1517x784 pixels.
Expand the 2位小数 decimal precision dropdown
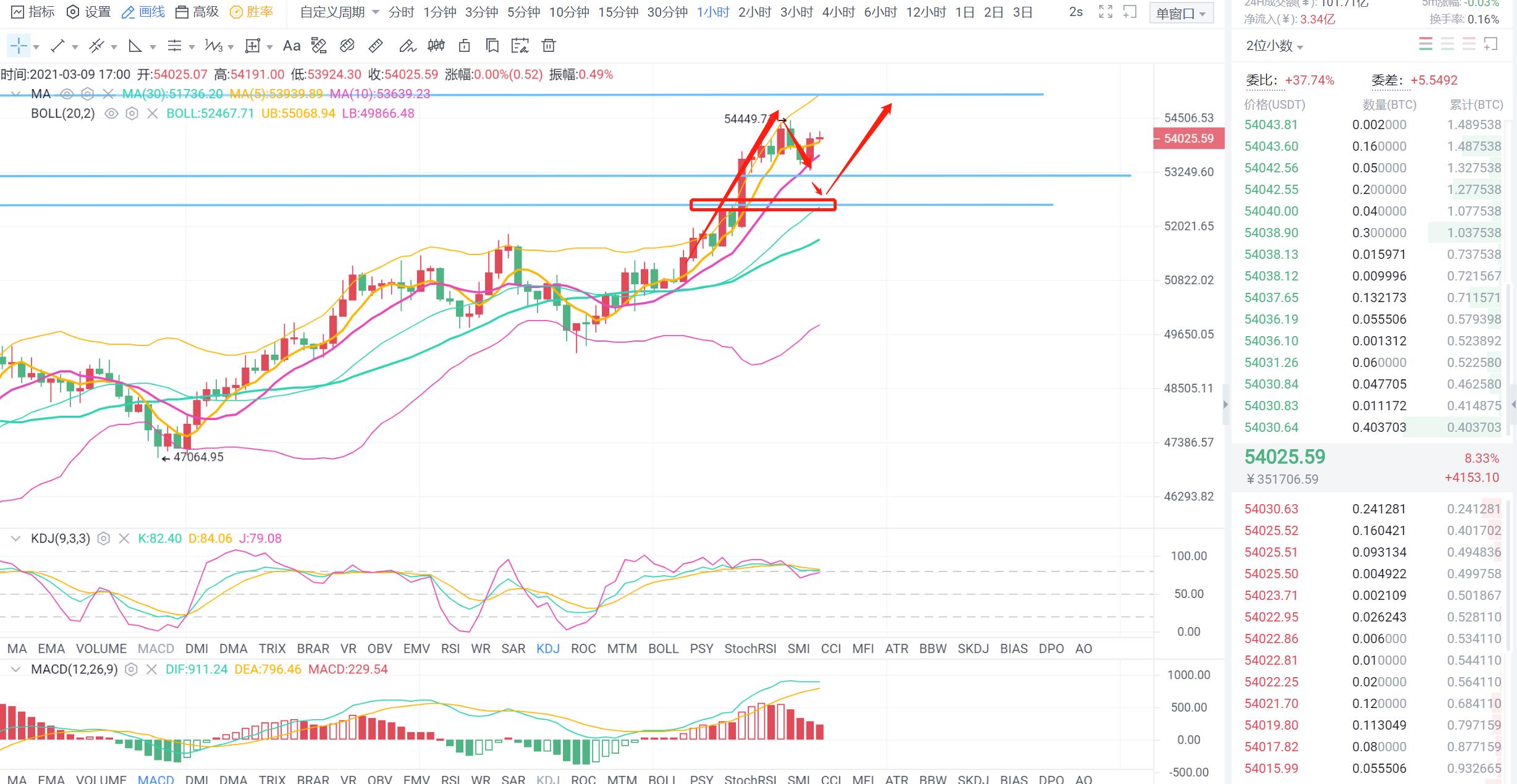pos(1275,46)
